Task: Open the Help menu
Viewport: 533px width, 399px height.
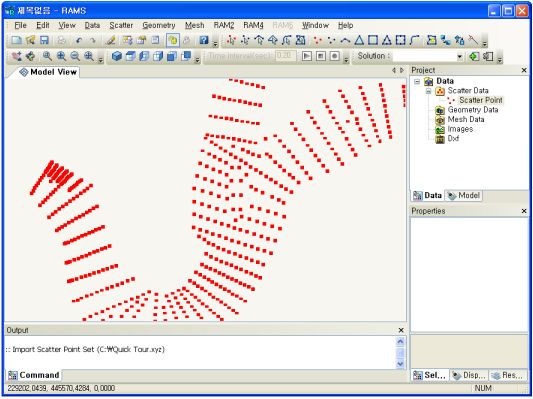Action: [x=345, y=25]
